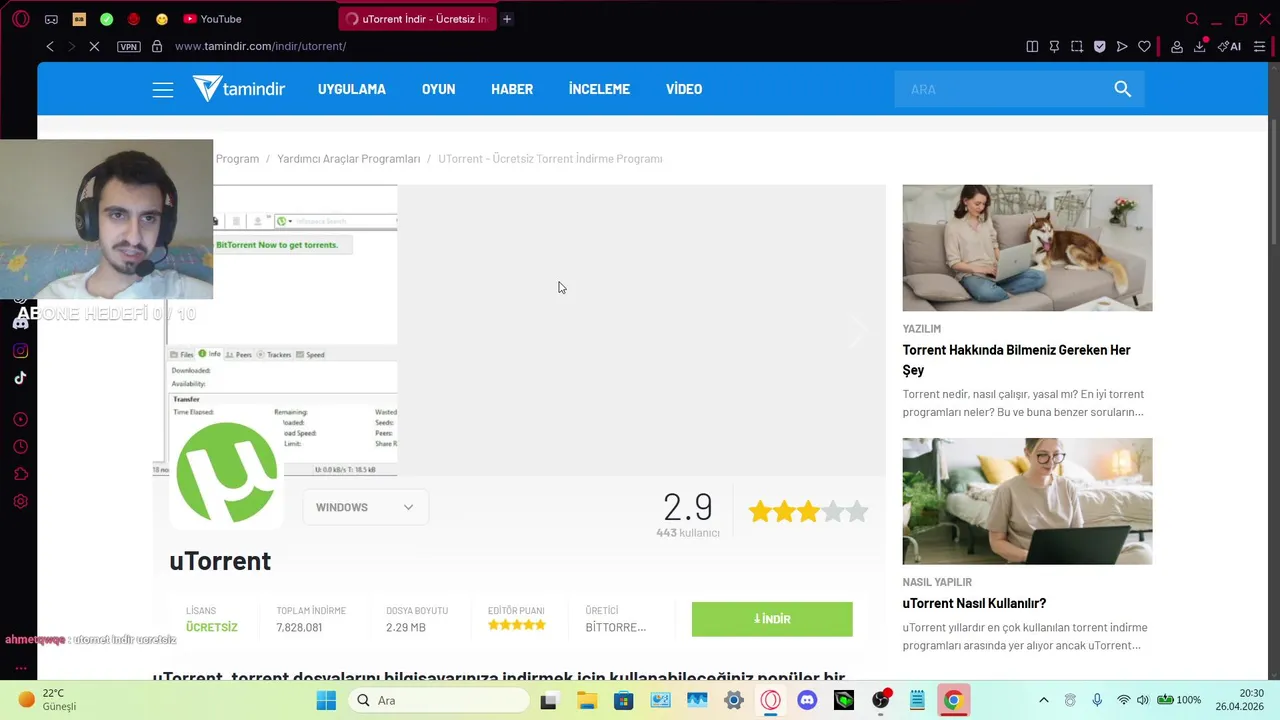The height and width of the screenshot is (720, 1280).
Task: Open File Explorer from the taskbar
Action: coord(586,700)
